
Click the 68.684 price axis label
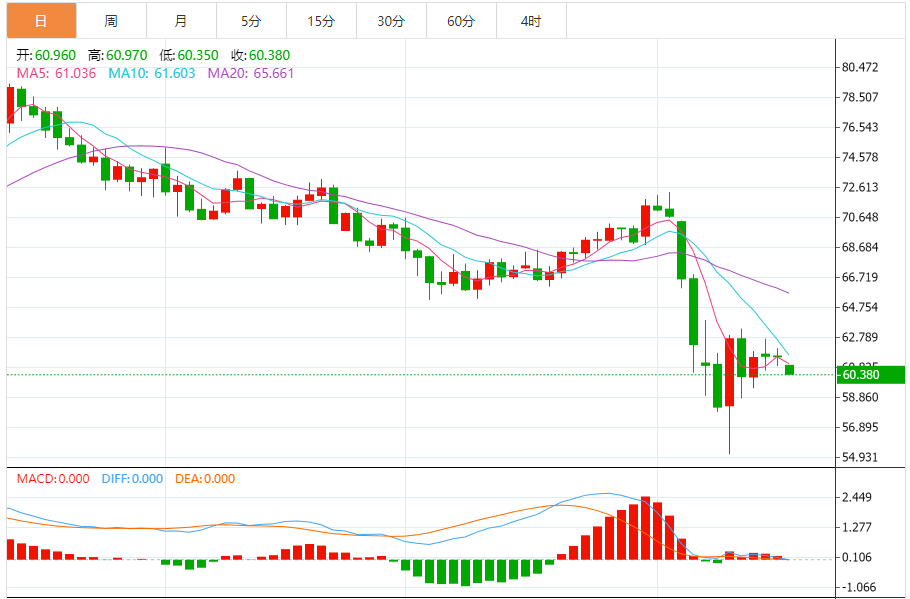[860, 247]
